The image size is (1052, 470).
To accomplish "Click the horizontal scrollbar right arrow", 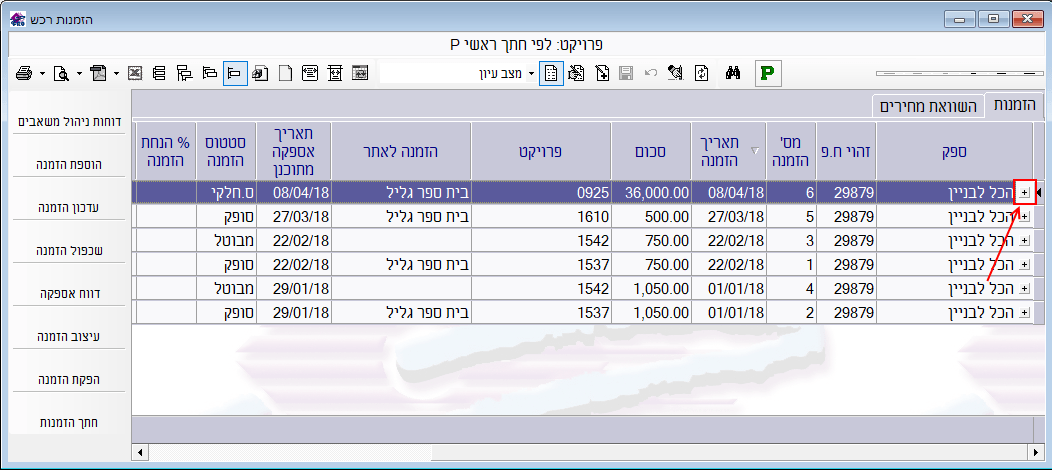I will click(x=1024, y=453).
